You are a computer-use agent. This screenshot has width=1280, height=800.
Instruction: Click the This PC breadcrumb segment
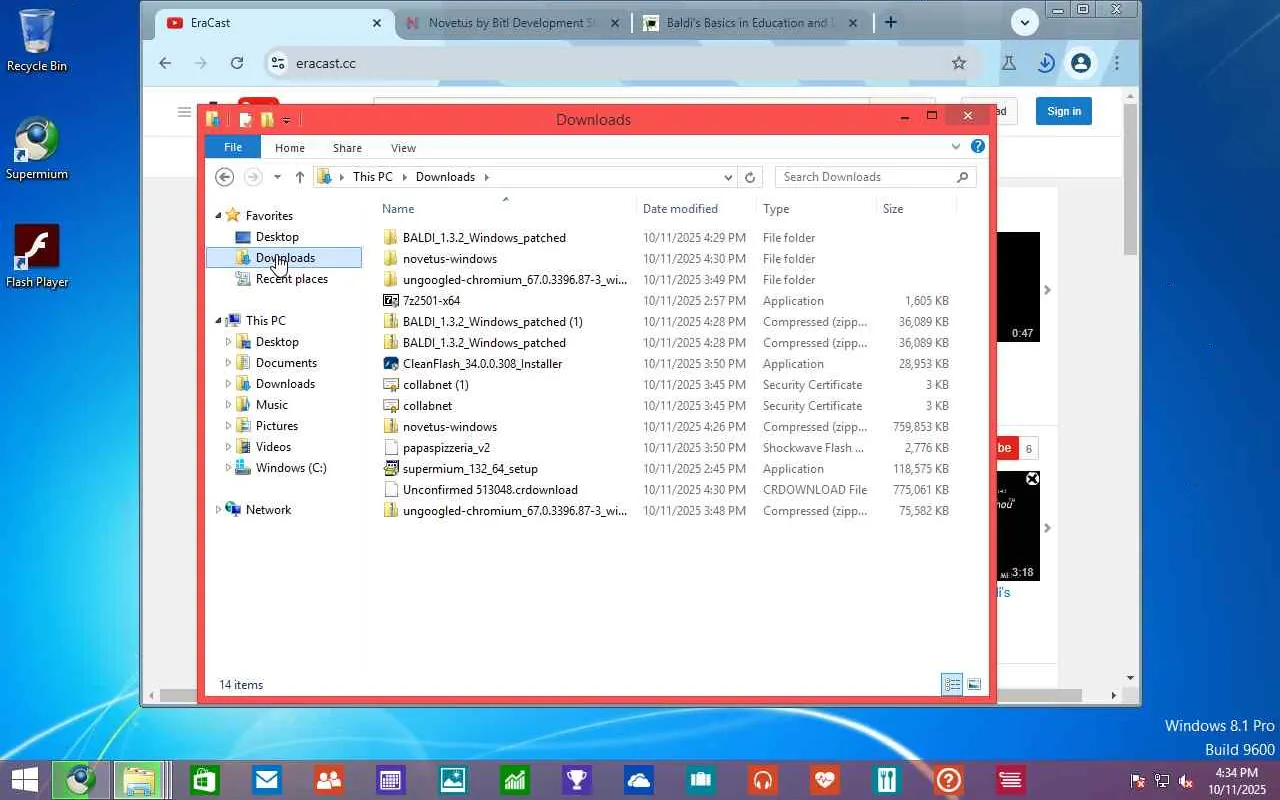click(x=372, y=177)
